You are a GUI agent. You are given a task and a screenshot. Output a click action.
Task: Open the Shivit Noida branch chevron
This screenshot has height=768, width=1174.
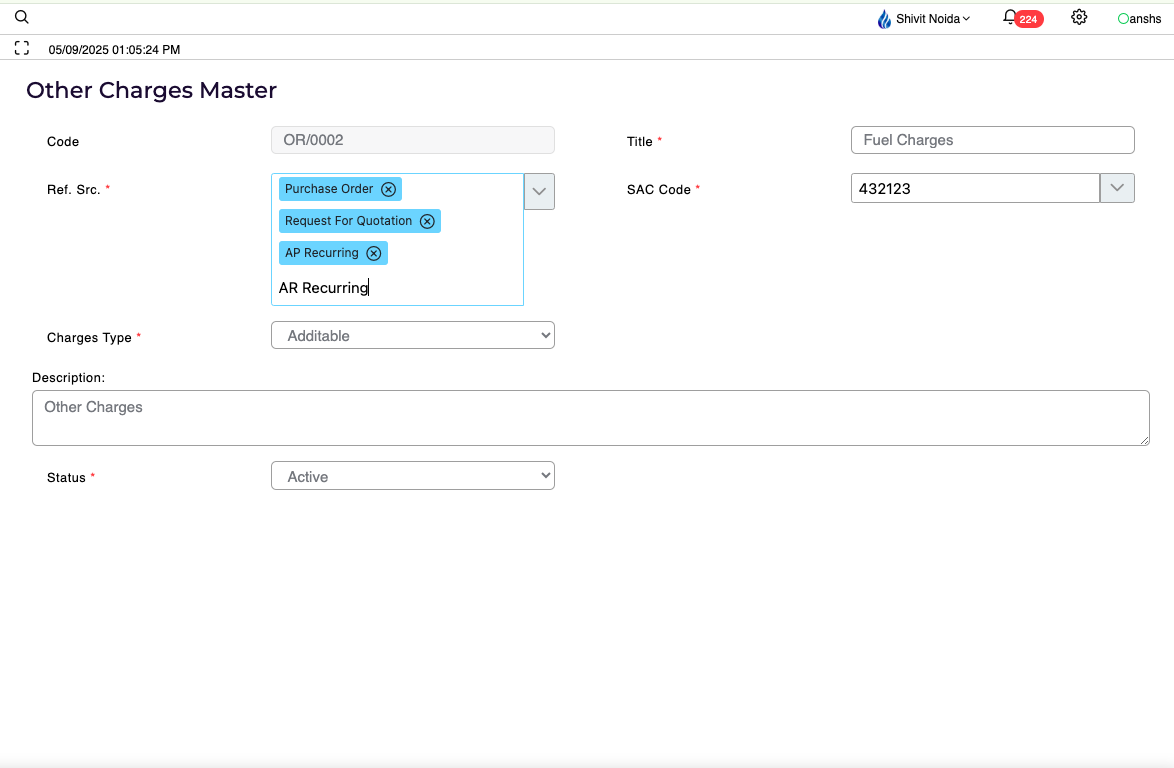point(966,19)
